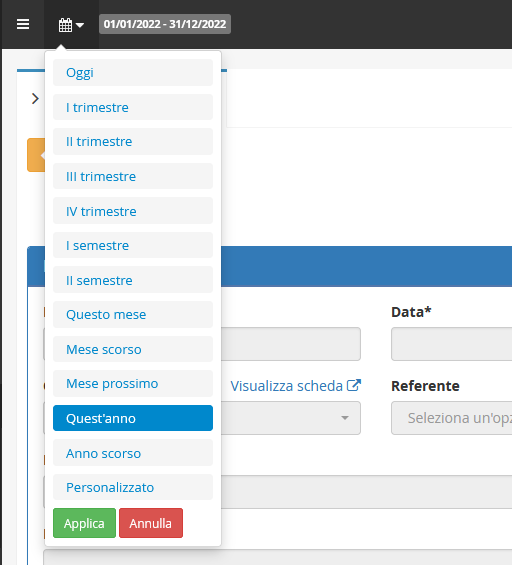Select IV trimestre option
Screen dimensions: 512x565
coord(133,211)
